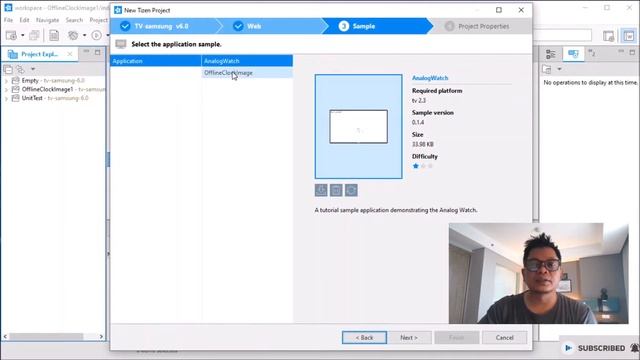Click the document toolbar icon

click(x=54, y=36)
